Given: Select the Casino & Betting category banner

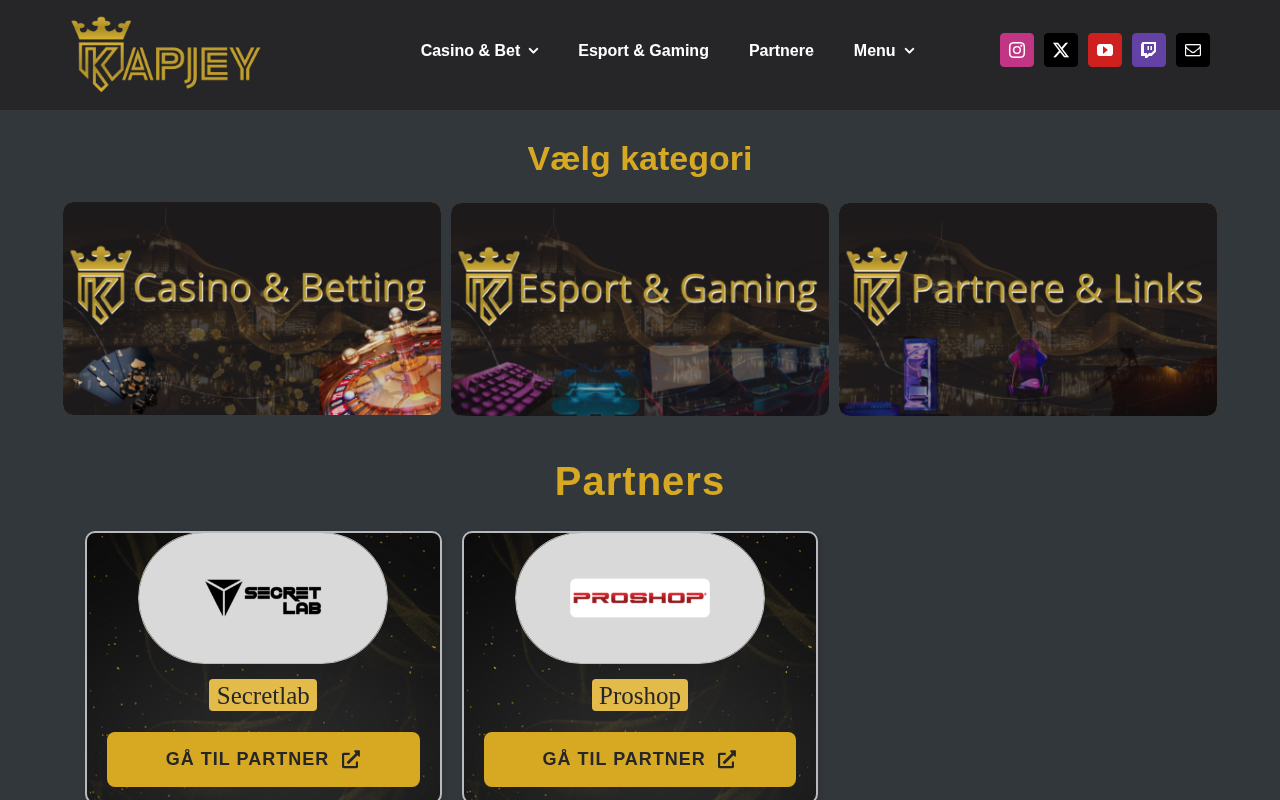Looking at the screenshot, I should coord(252,309).
